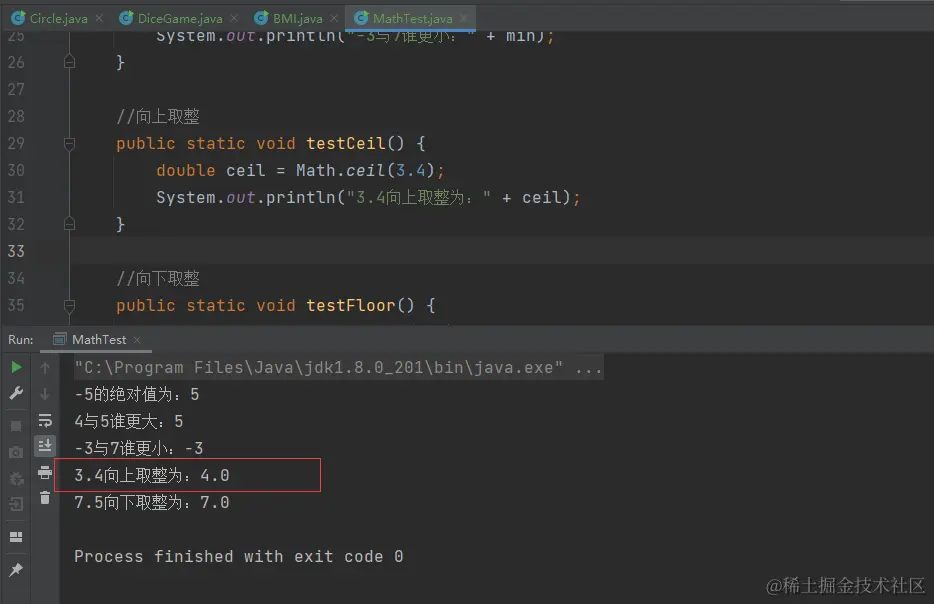Click console line -3与7谁更小: -3
The height and width of the screenshot is (604, 934).
tap(139, 448)
